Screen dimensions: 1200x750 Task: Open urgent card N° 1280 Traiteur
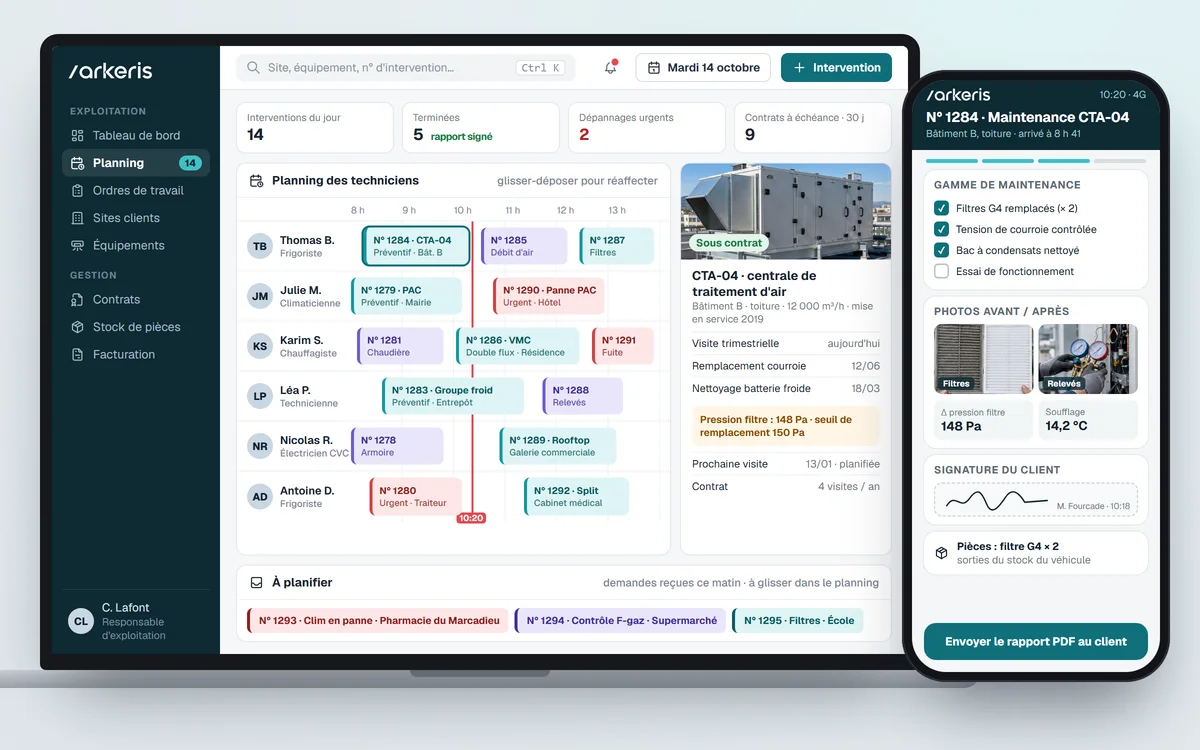(416, 496)
